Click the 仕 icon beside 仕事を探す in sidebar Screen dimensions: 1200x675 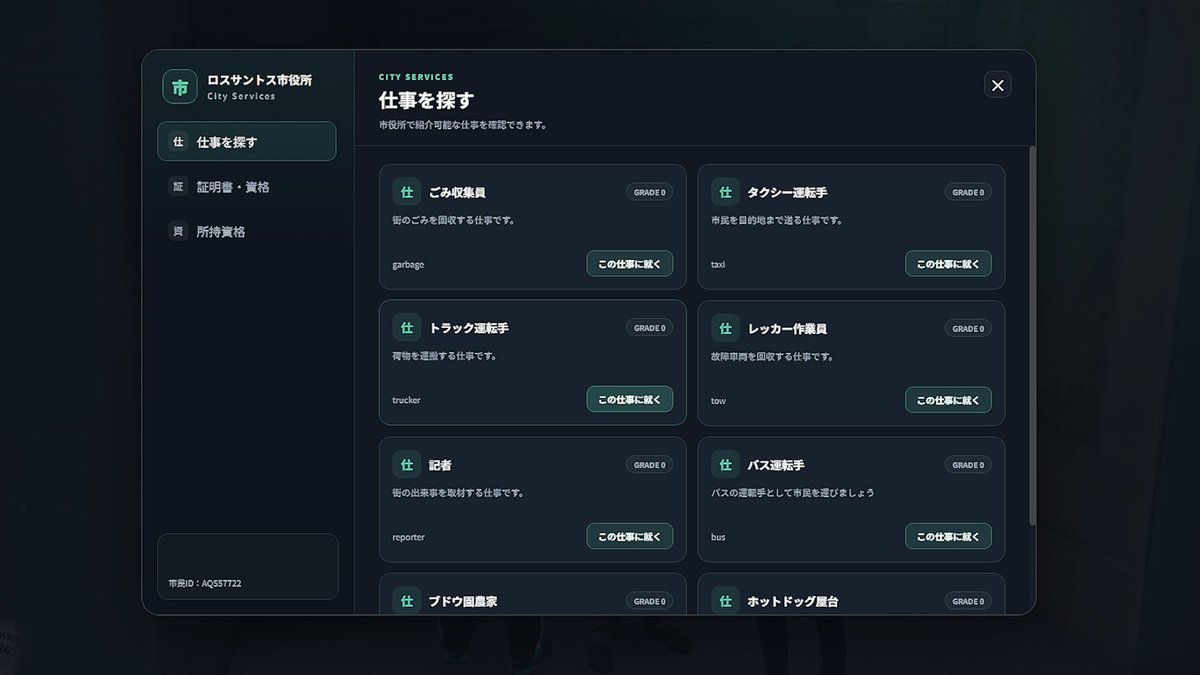click(x=178, y=142)
